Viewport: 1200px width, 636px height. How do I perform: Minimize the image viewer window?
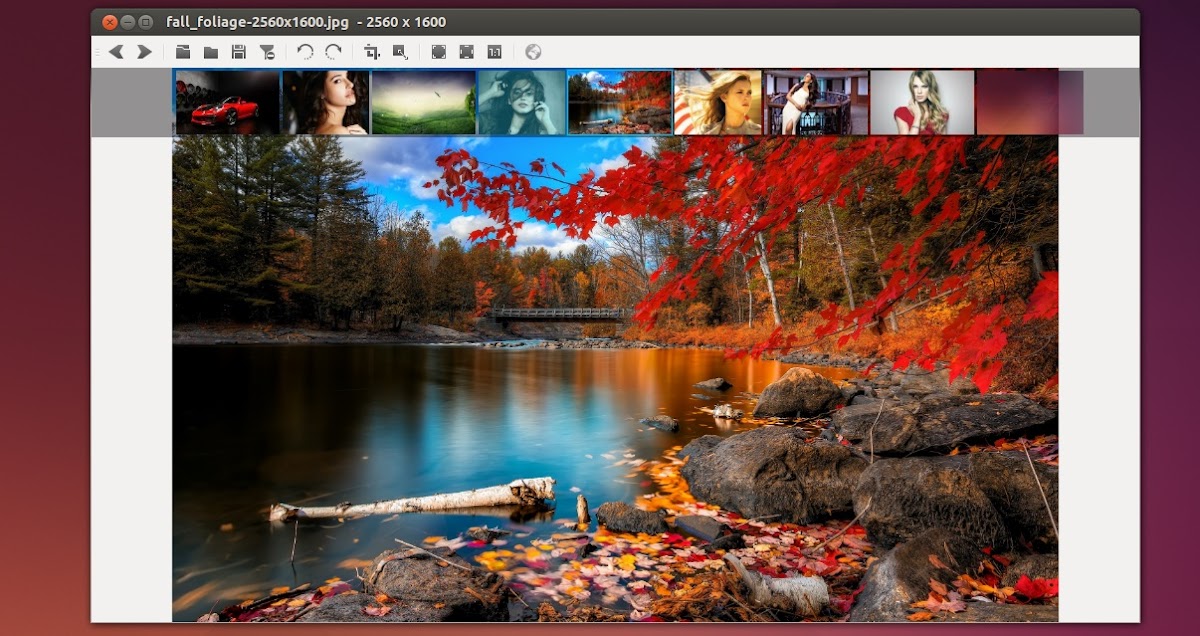(x=128, y=22)
